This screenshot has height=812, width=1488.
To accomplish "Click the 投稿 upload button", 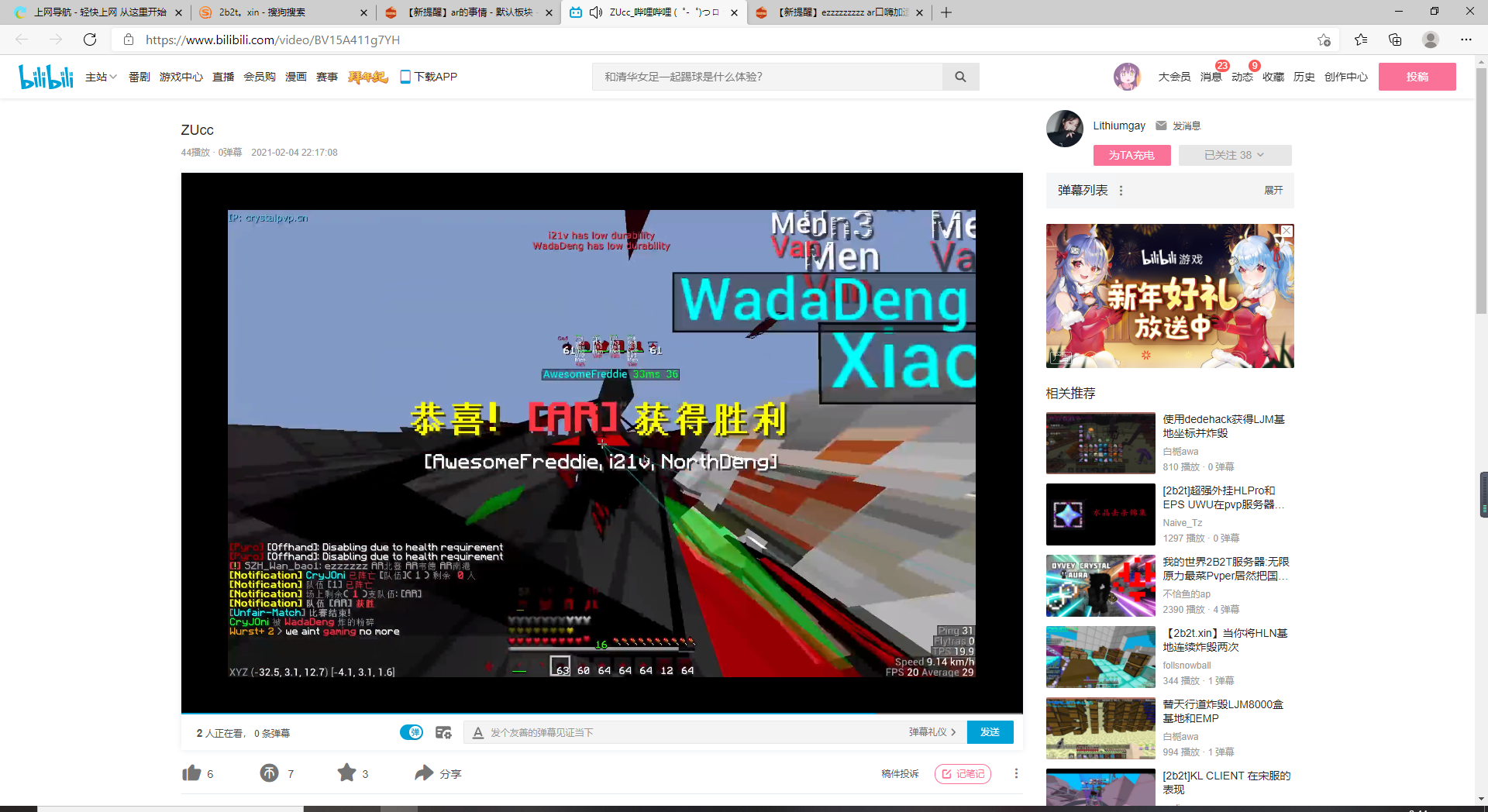I will (x=1417, y=77).
